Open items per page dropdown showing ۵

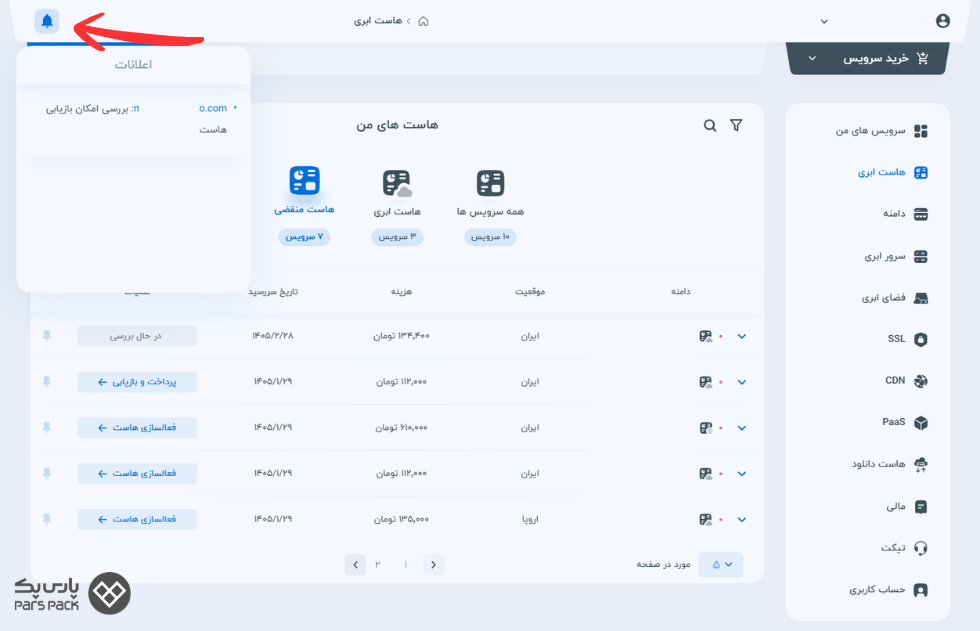coord(721,565)
